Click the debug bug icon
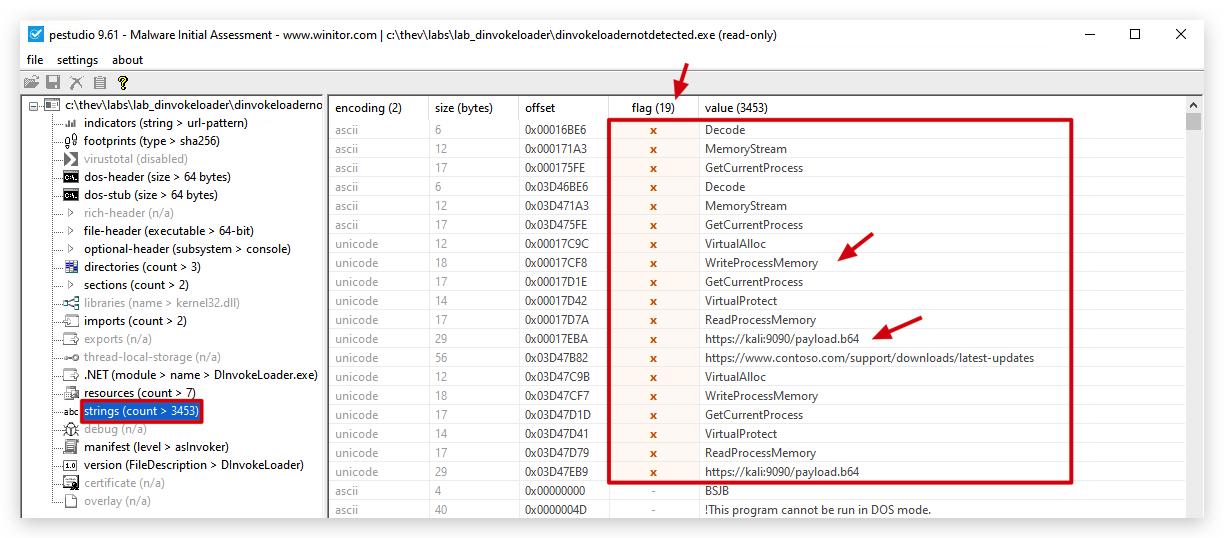 coord(71,429)
